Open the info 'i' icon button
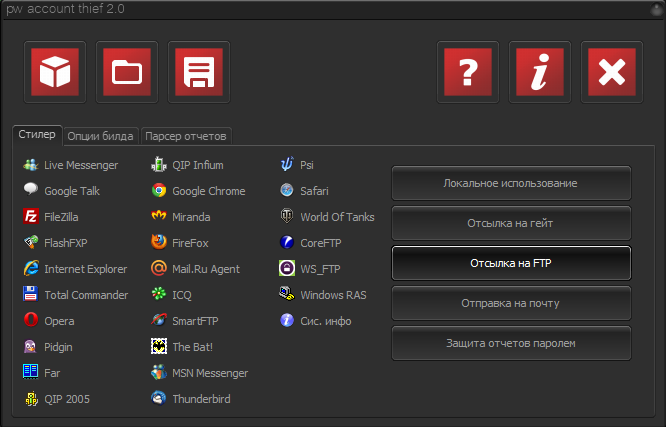 point(540,72)
